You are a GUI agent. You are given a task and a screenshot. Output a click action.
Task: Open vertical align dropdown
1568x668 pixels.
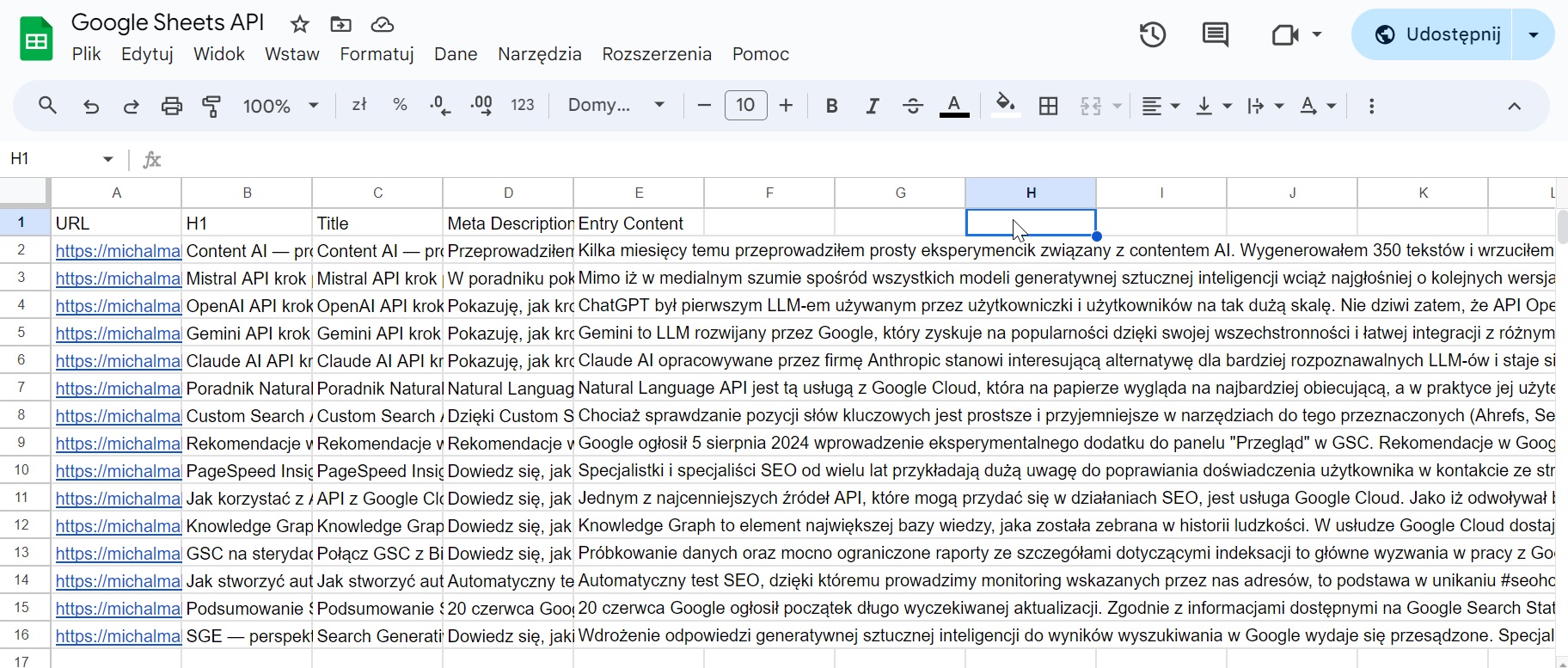click(x=1214, y=106)
